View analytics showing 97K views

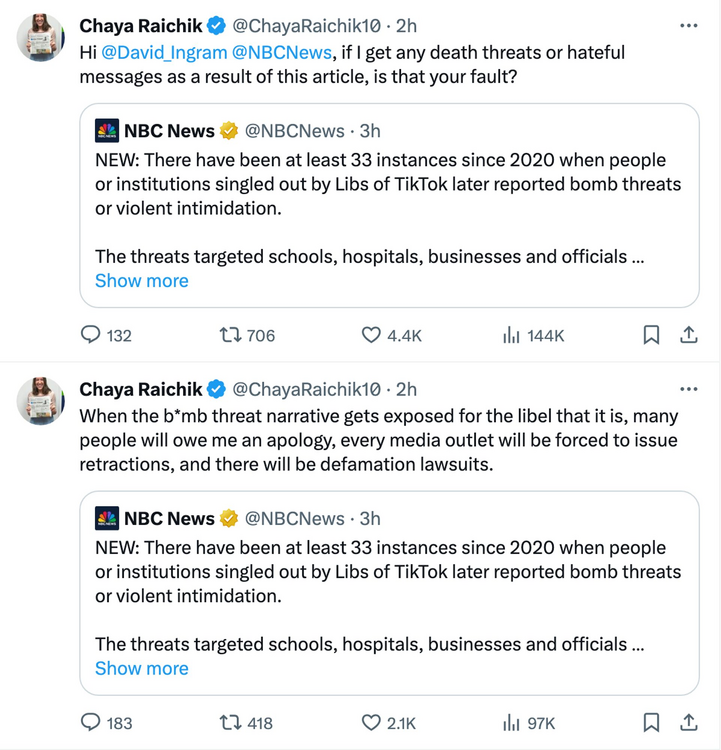pyautogui.click(x=511, y=722)
